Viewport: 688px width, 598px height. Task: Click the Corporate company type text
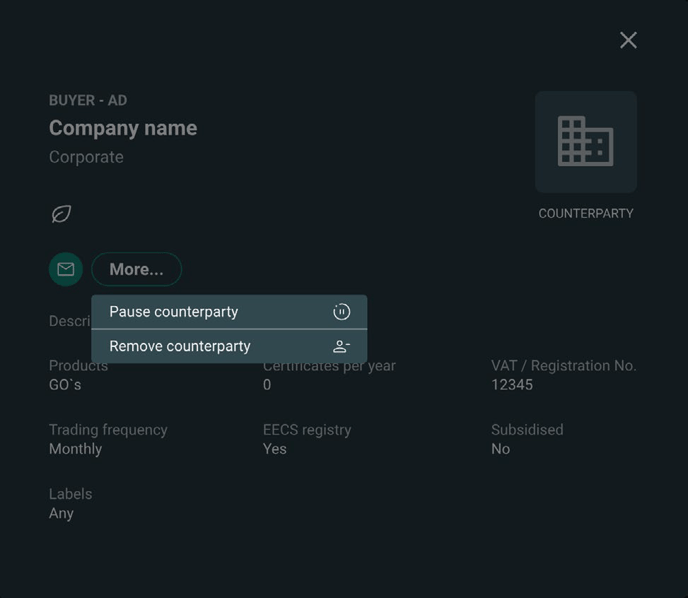pyautogui.click(x=86, y=157)
